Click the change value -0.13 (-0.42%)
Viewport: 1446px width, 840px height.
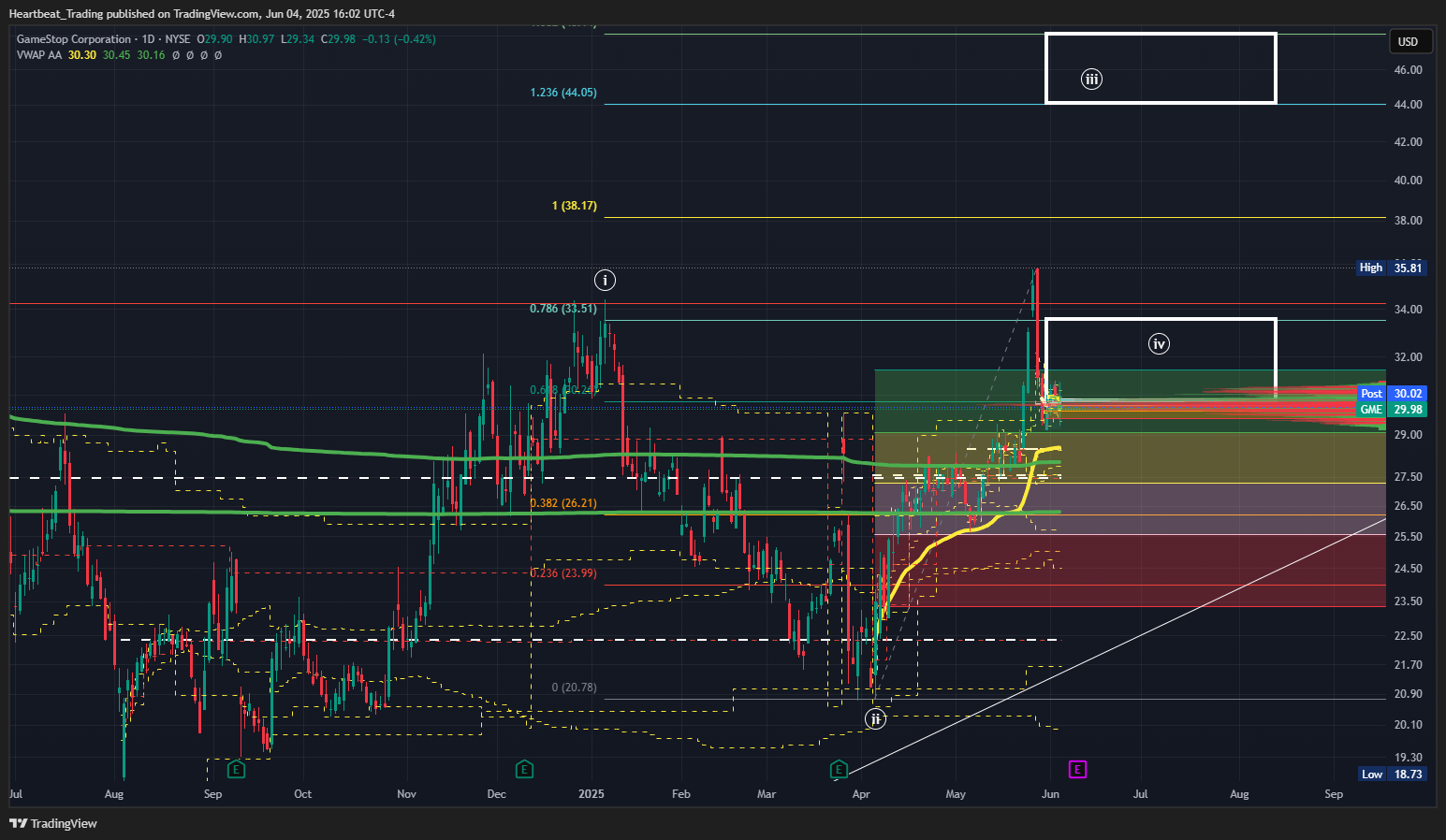tap(399, 39)
